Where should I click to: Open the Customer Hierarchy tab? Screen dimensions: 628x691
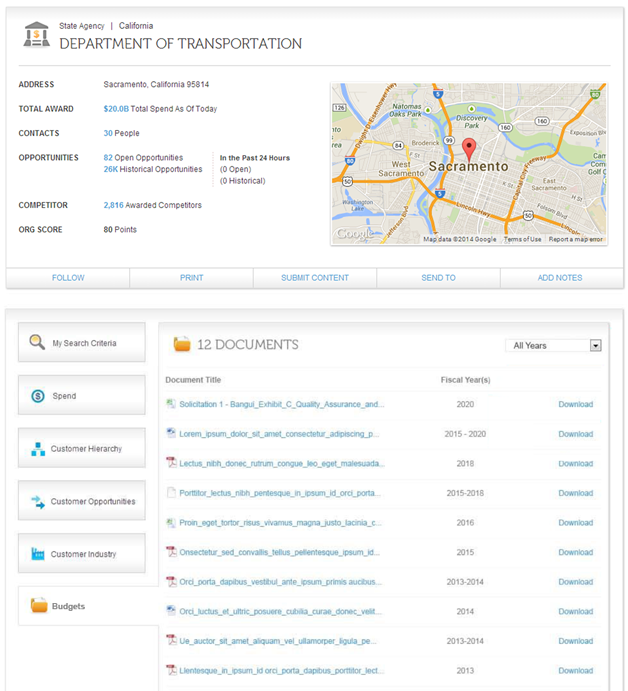[82, 448]
